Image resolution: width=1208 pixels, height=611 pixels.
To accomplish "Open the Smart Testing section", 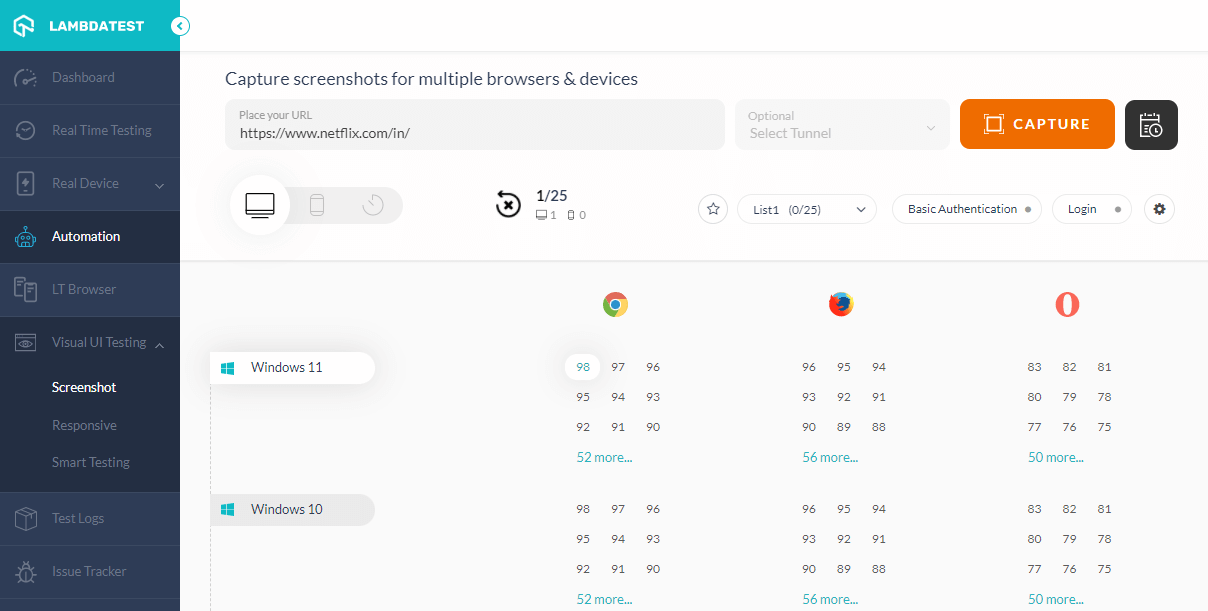I will tap(90, 462).
